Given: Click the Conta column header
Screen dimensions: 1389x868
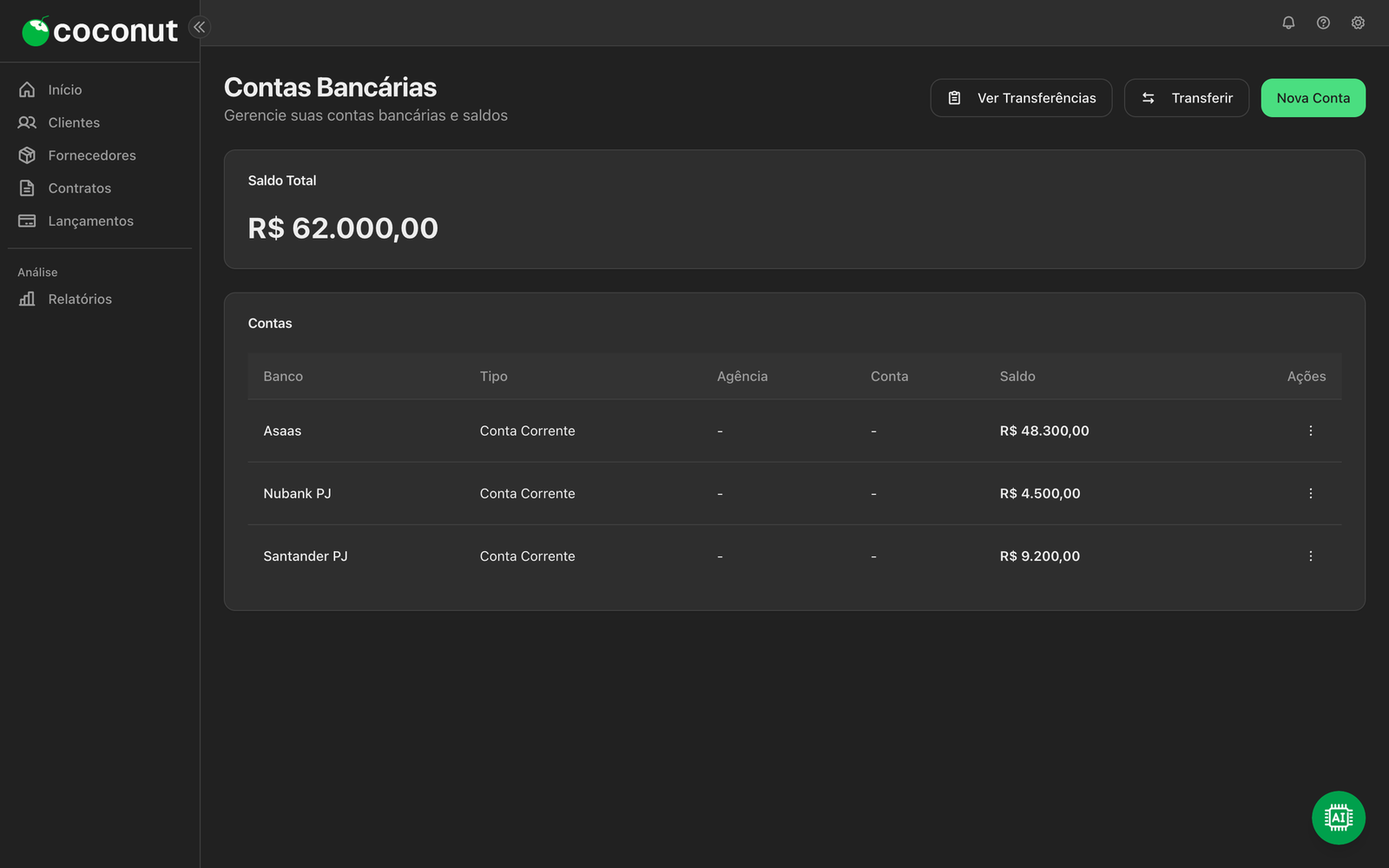Looking at the screenshot, I should pyautogui.click(x=889, y=376).
